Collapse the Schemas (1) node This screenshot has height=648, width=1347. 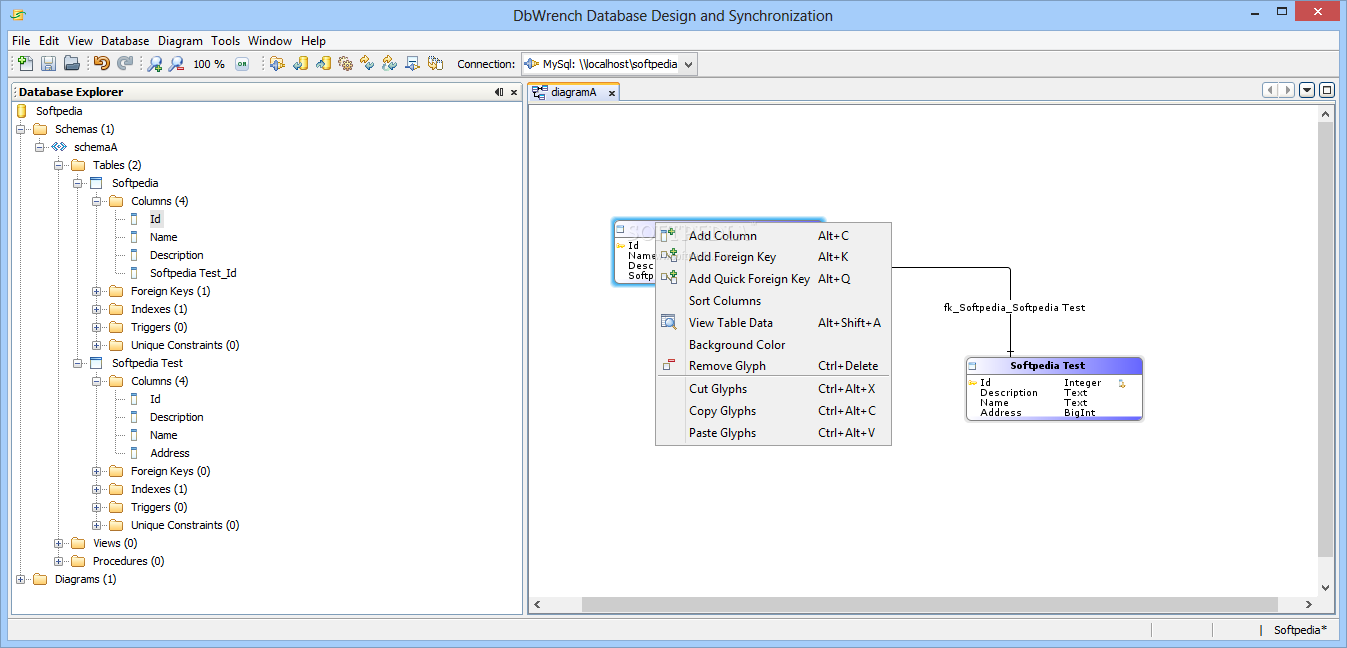coord(21,129)
